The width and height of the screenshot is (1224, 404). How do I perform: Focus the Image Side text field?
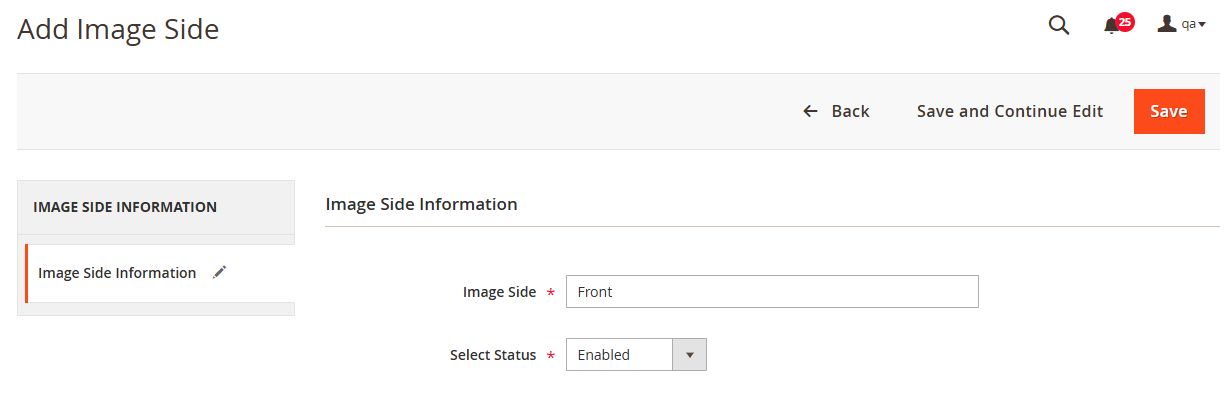771,292
